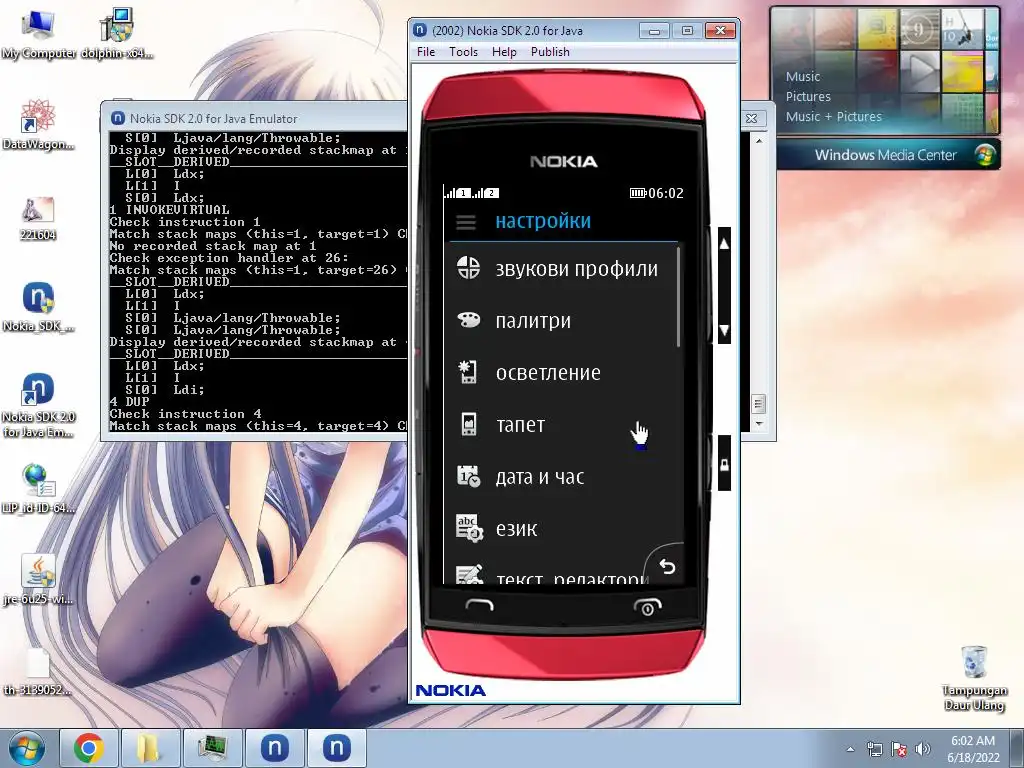Select th-3139052 desktop file
The image size is (1024, 768).
click(38, 671)
